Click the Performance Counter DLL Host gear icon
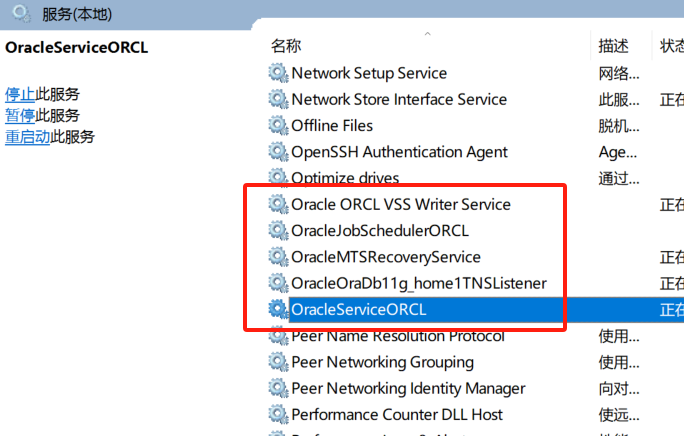This screenshot has width=684, height=436. (278, 415)
